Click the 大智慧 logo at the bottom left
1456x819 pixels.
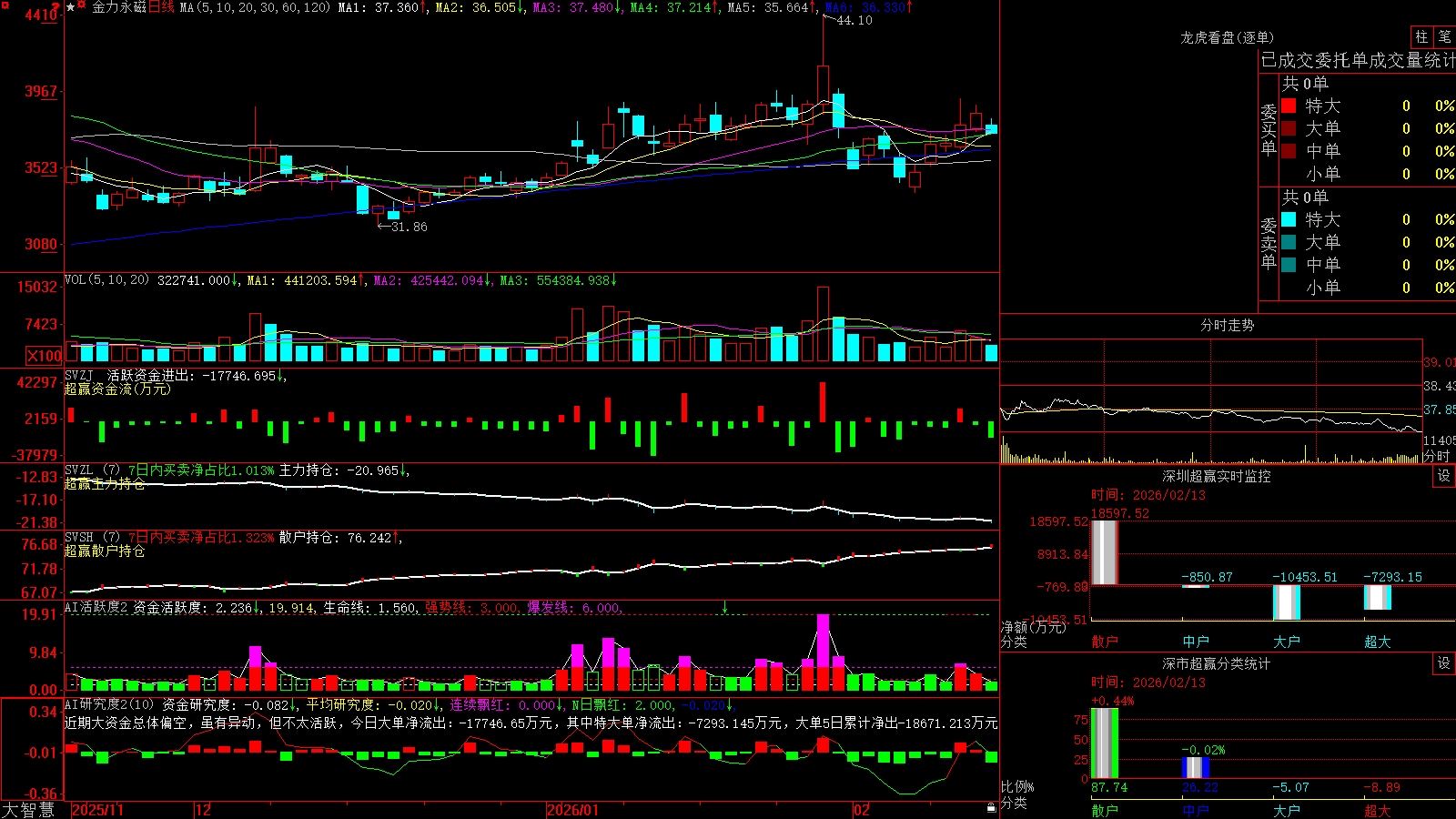(28, 810)
